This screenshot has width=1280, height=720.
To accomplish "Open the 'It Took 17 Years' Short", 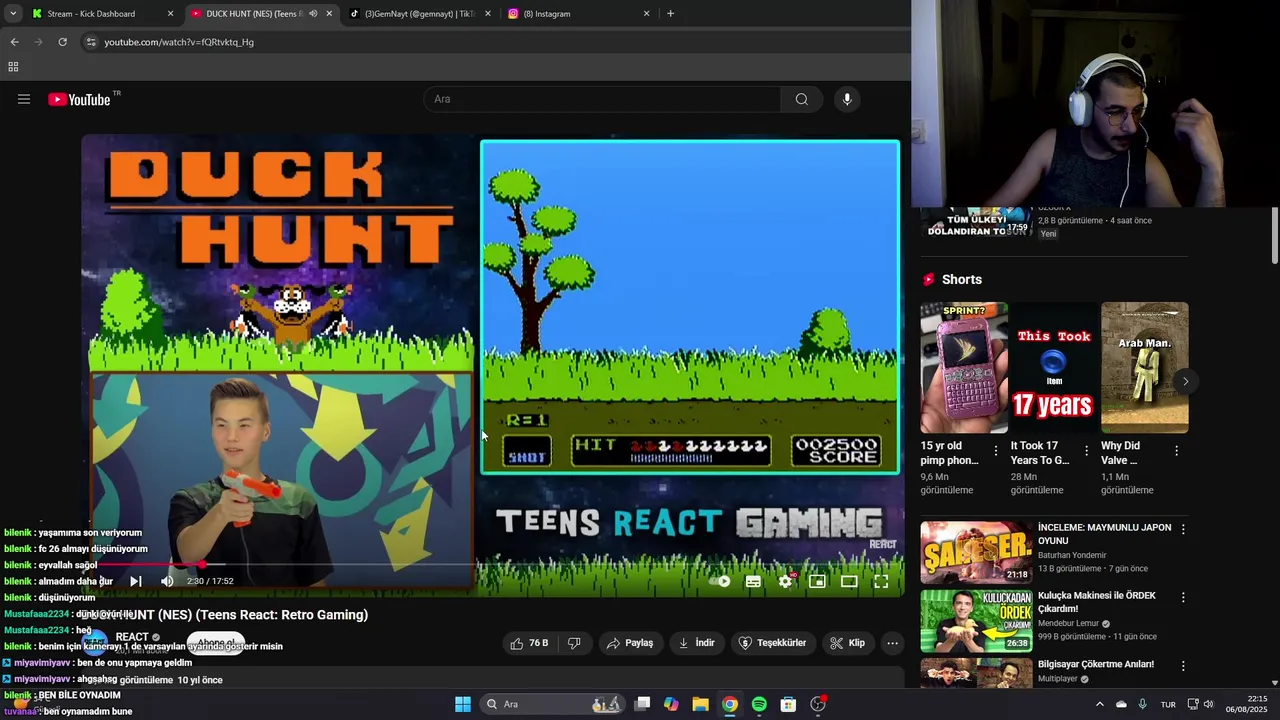I will pos(1054,367).
